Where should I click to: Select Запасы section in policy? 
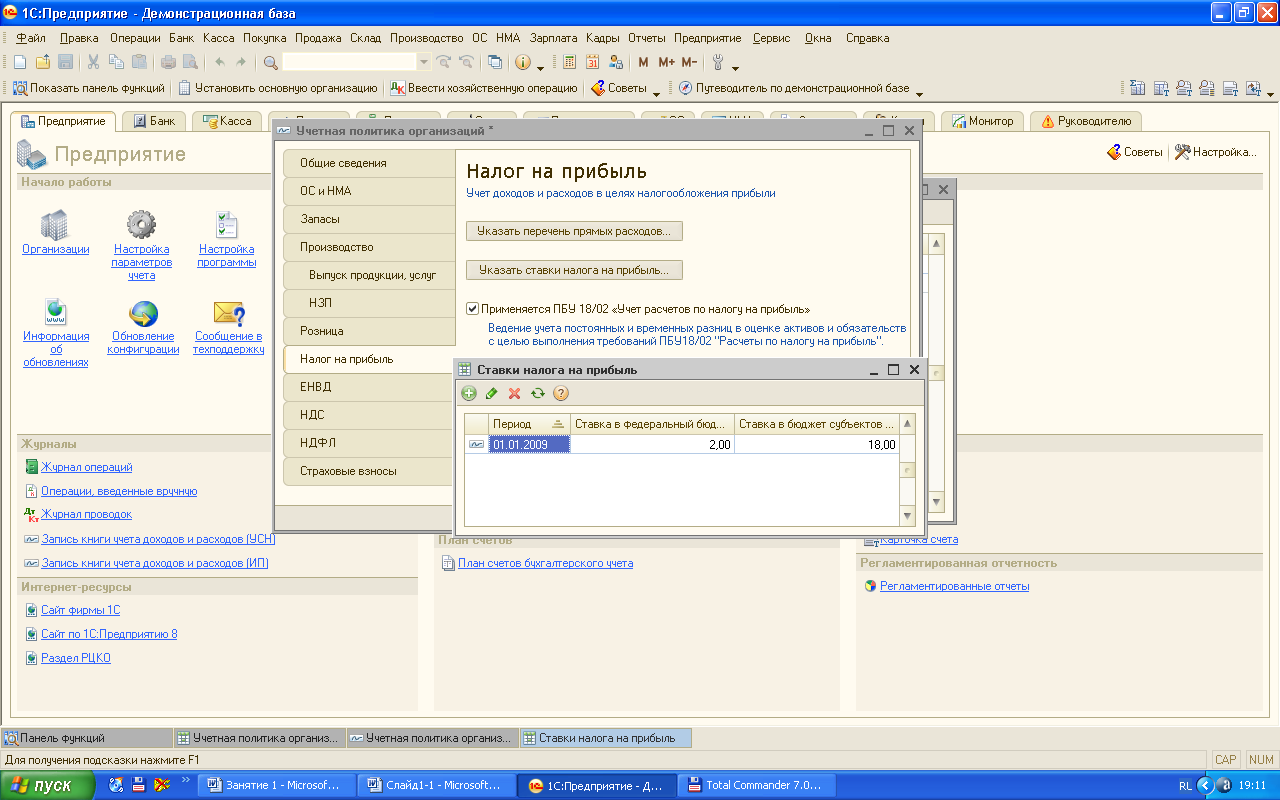(x=368, y=219)
